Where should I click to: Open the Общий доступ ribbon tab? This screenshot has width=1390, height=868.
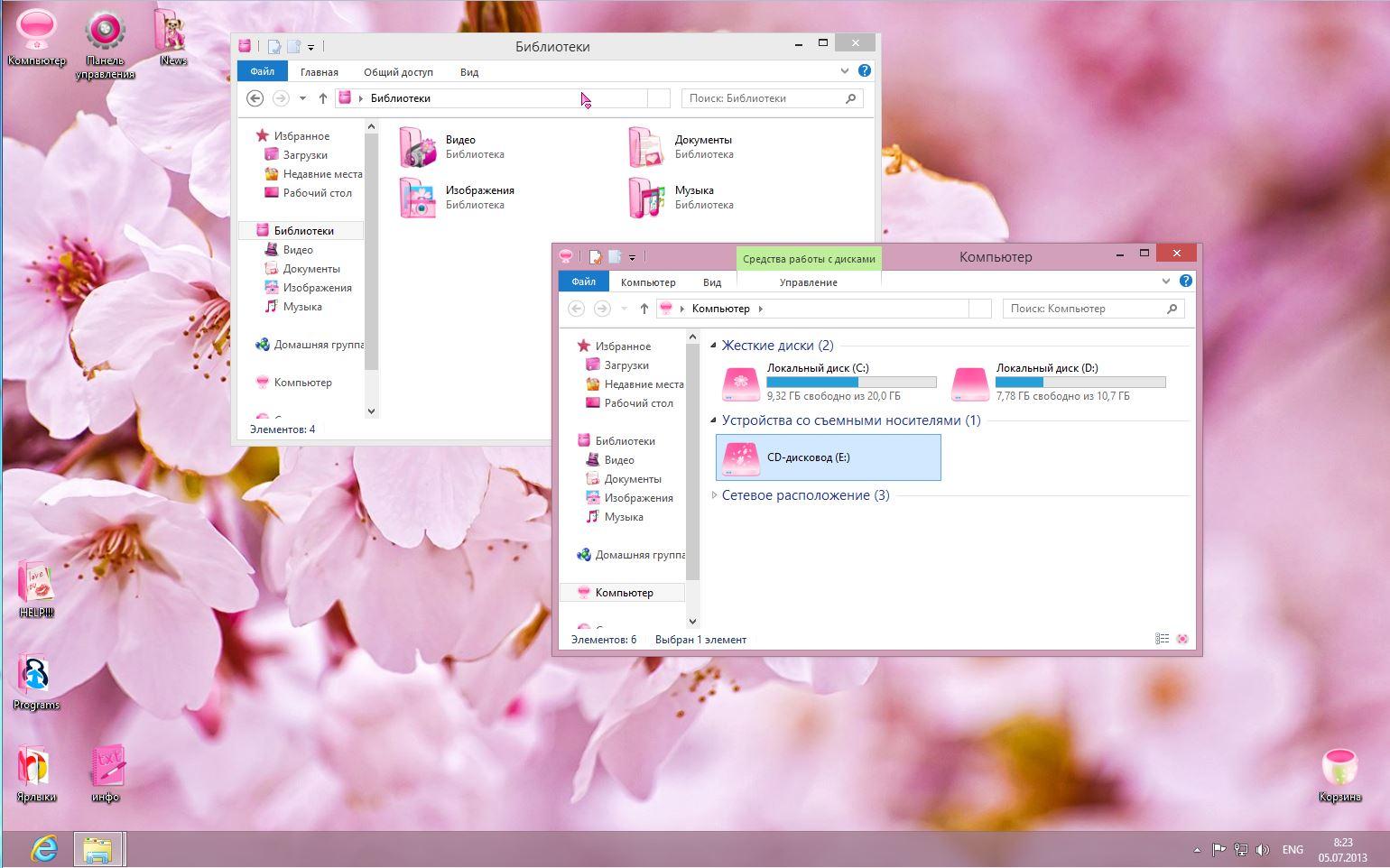tap(398, 72)
